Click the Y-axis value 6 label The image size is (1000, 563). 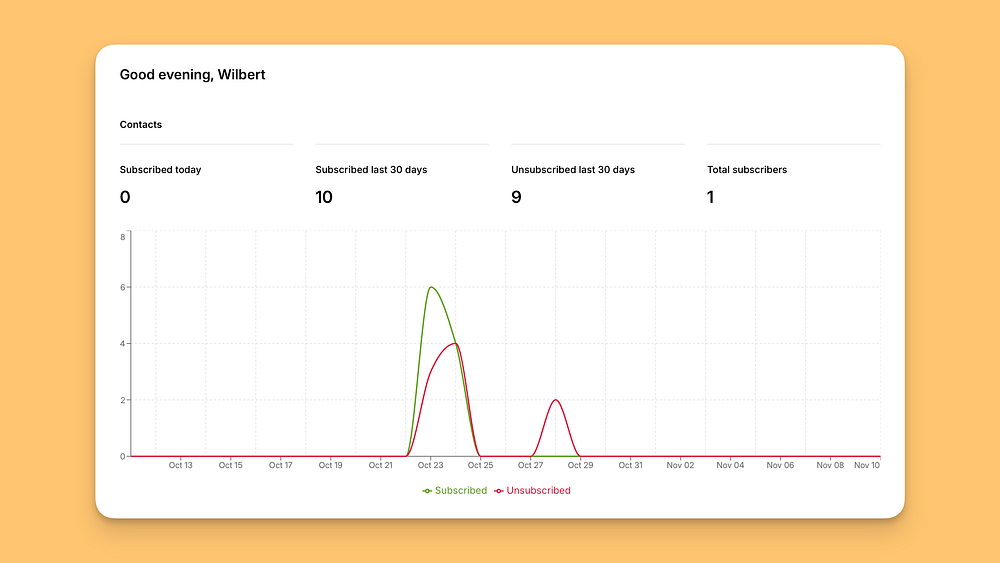pyautogui.click(x=122, y=288)
